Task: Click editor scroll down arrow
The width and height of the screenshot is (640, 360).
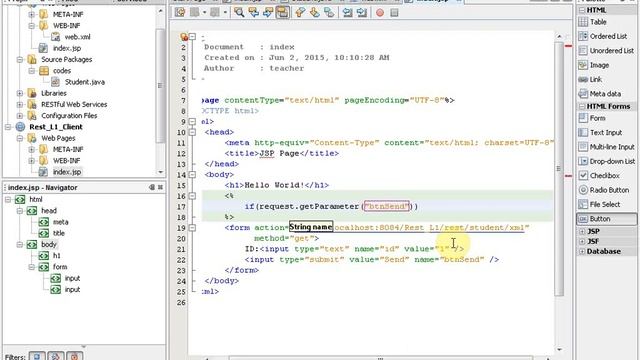Action: 559,350
